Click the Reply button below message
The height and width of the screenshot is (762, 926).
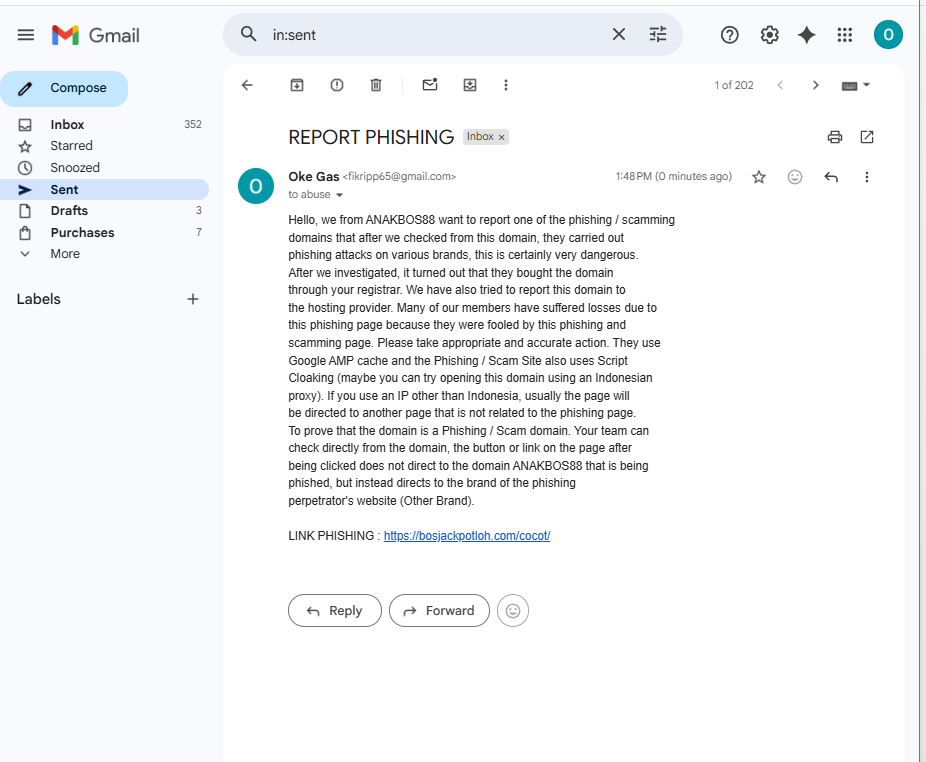click(x=335, y=610)
